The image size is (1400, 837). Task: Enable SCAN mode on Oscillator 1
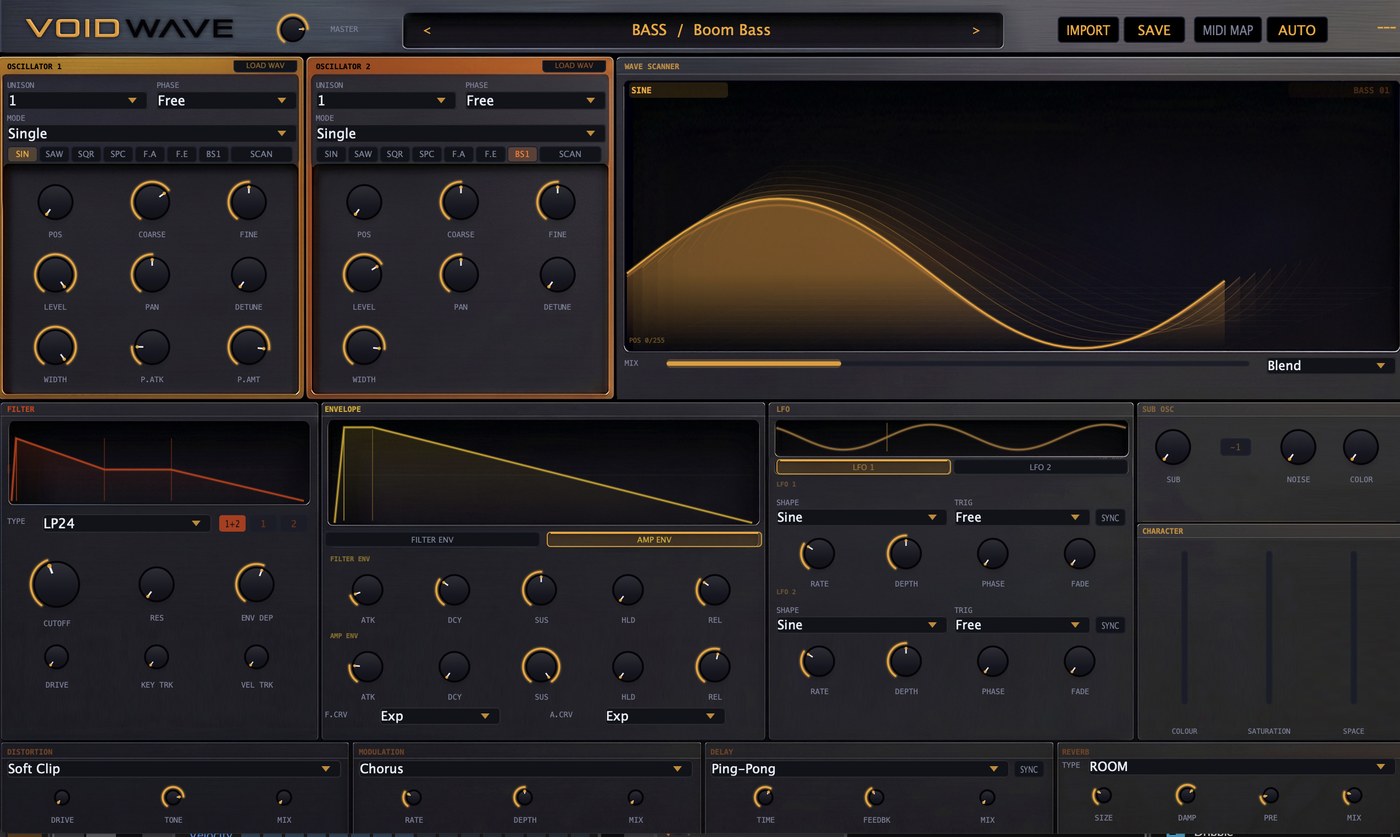(x=261, y=154)
